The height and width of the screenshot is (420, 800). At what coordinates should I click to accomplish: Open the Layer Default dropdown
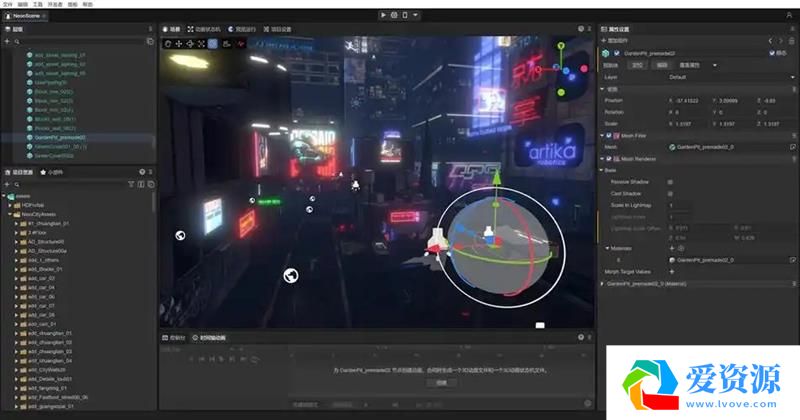coord(731,77)
